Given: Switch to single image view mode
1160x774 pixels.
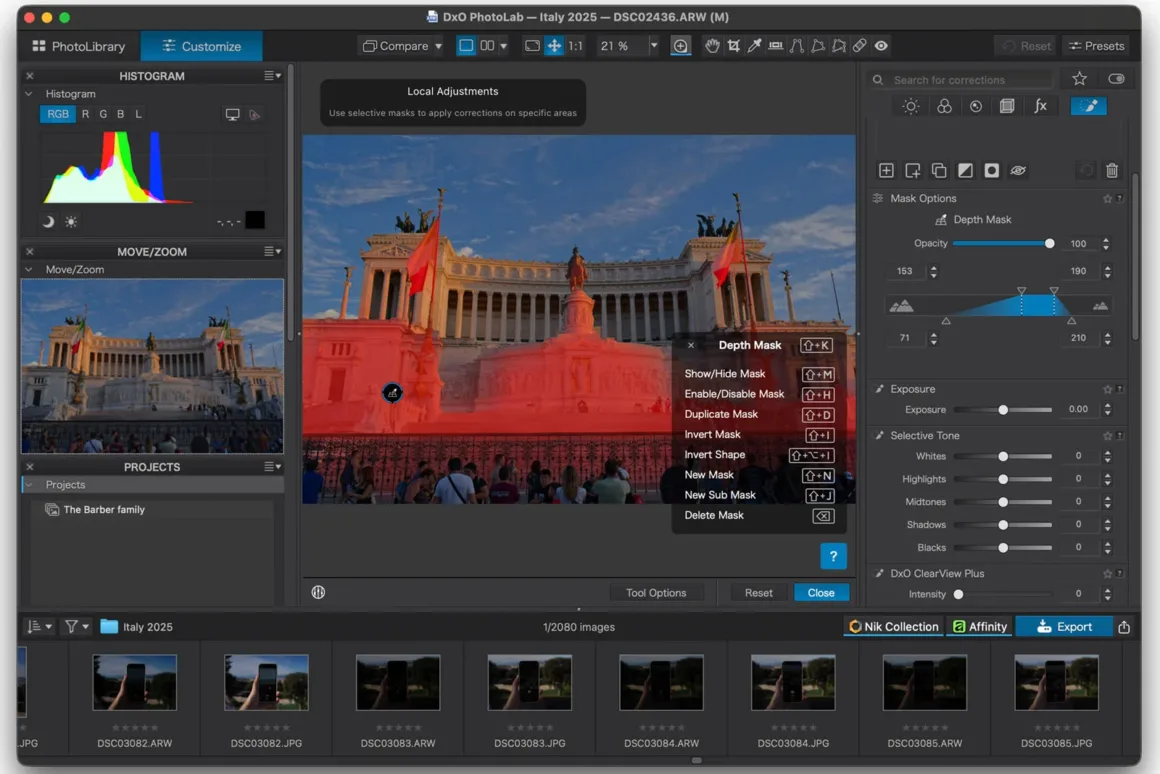Looking at the screenshot, I should (x=466, y=46).
